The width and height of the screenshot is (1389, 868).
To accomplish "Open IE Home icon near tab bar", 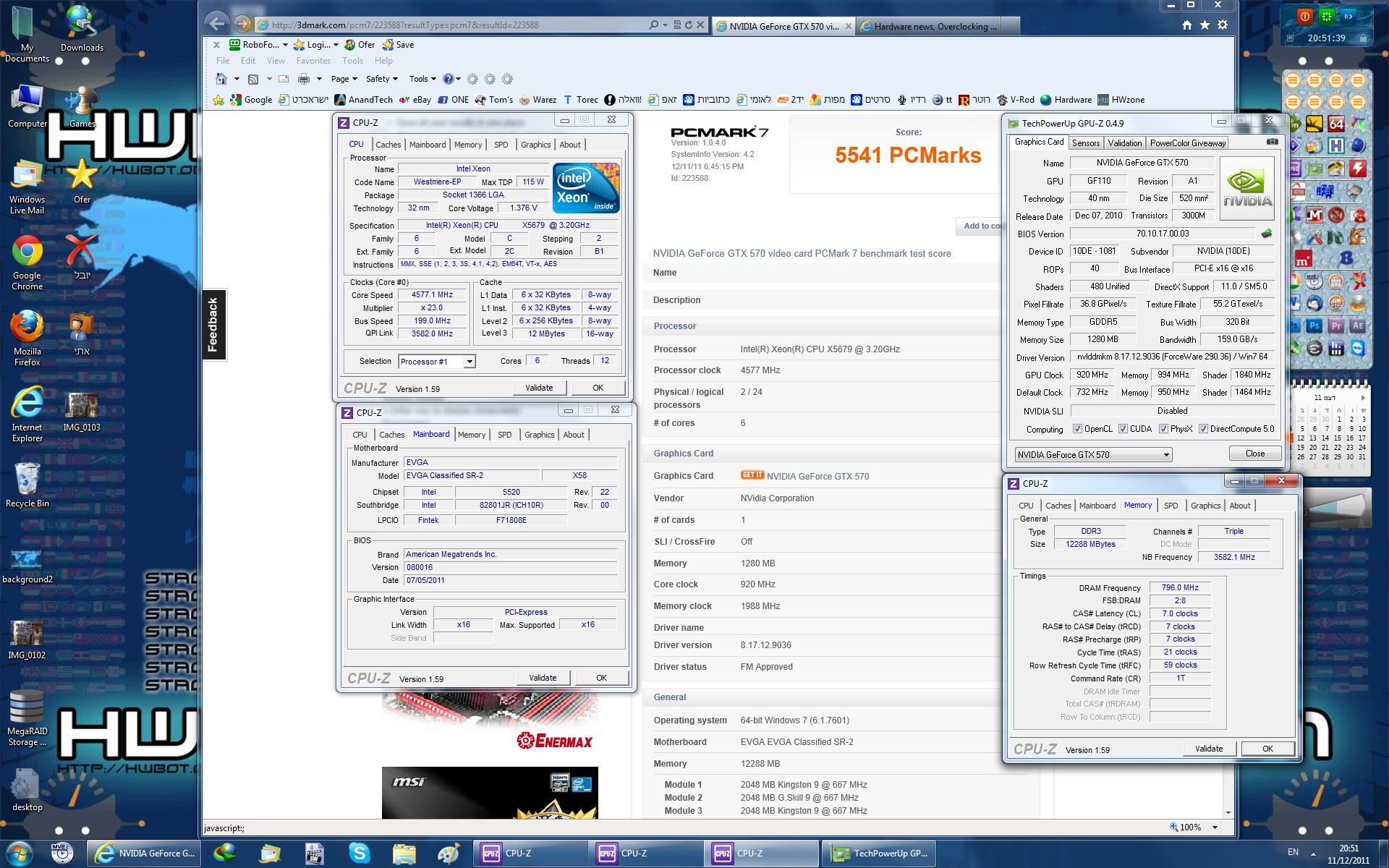I will 1186,25.
